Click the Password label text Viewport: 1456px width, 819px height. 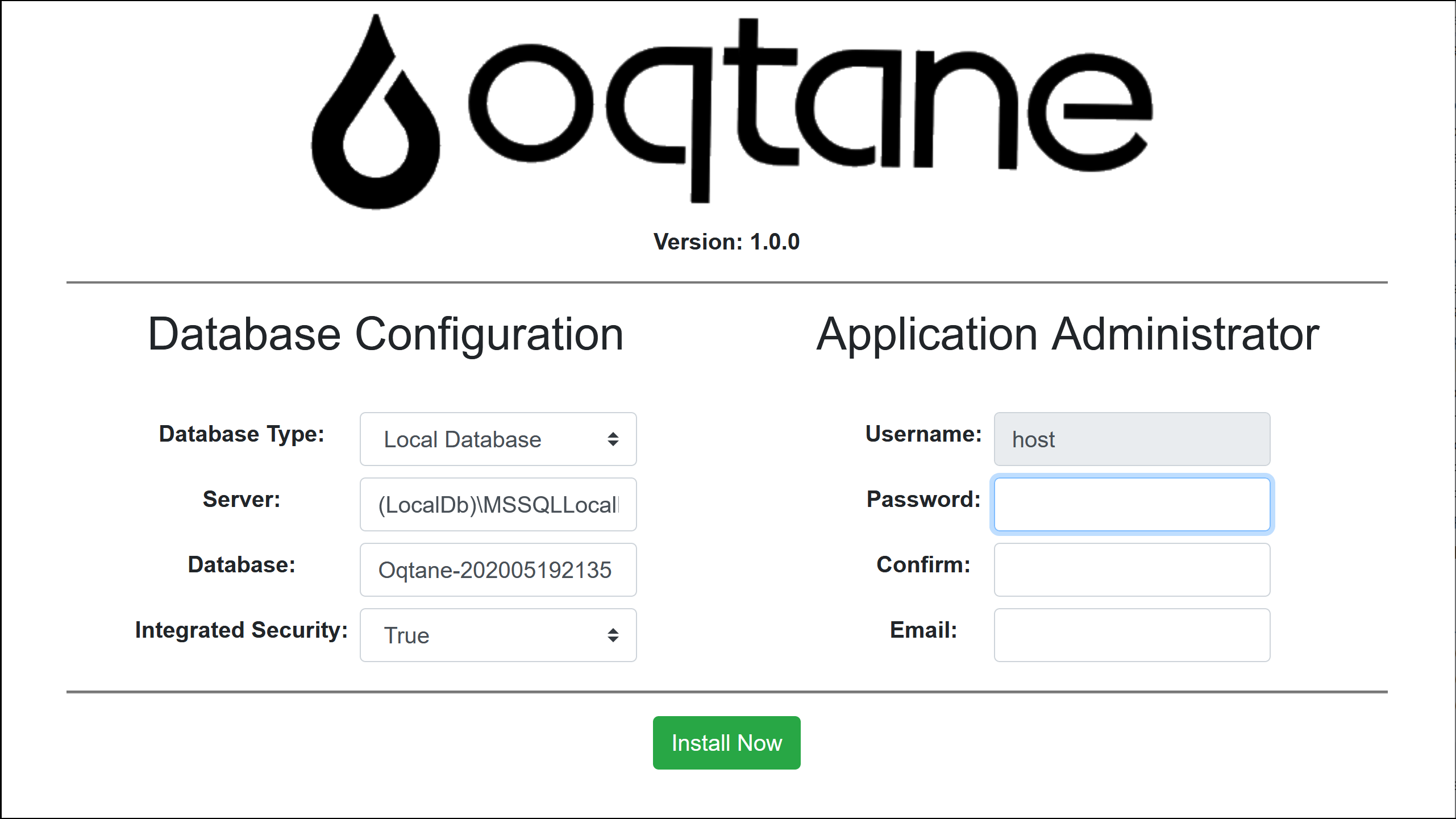pyautogui.click(x=923, y=500)
